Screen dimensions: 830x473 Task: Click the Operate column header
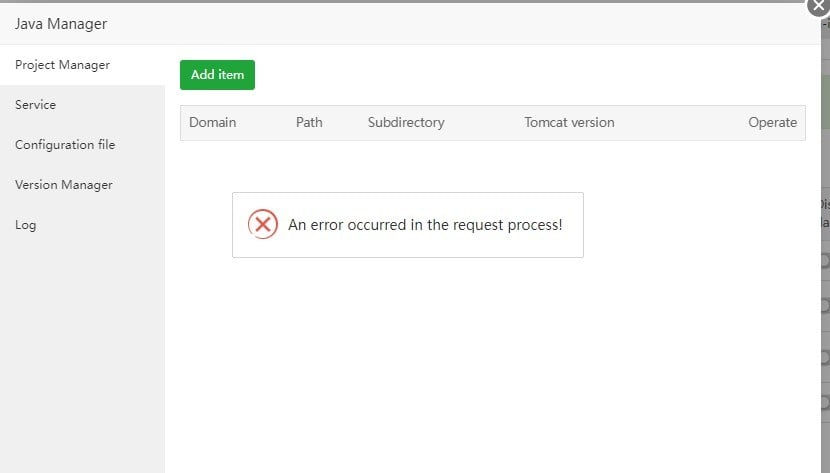(772, 123)
